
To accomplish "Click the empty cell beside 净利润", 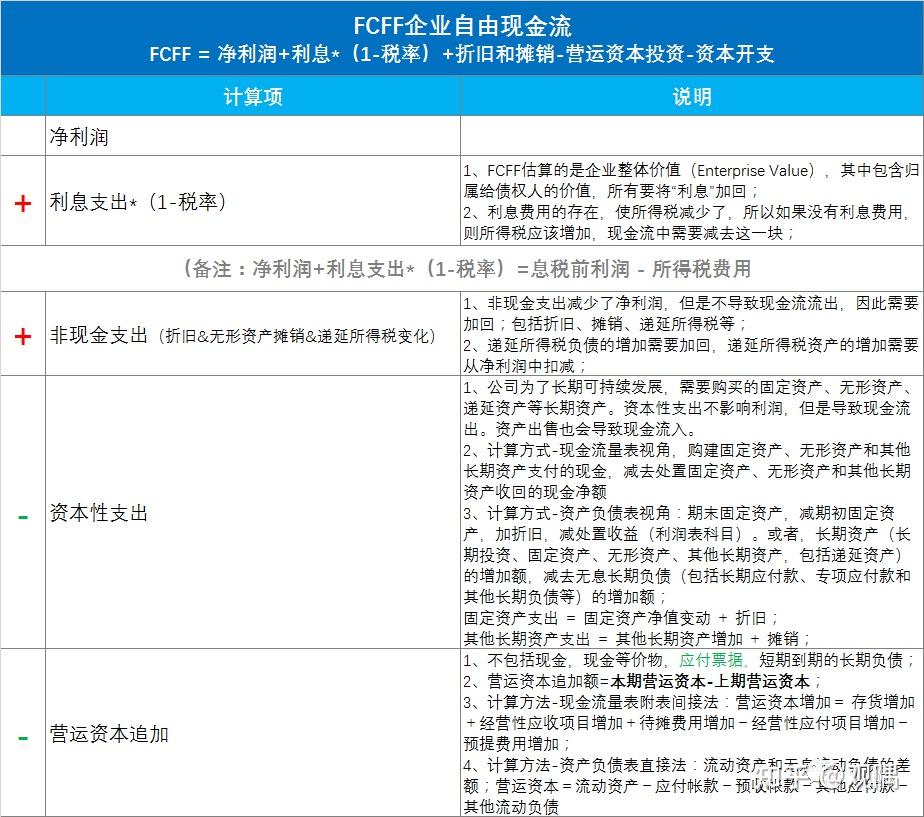I will [x=690, y=135].
